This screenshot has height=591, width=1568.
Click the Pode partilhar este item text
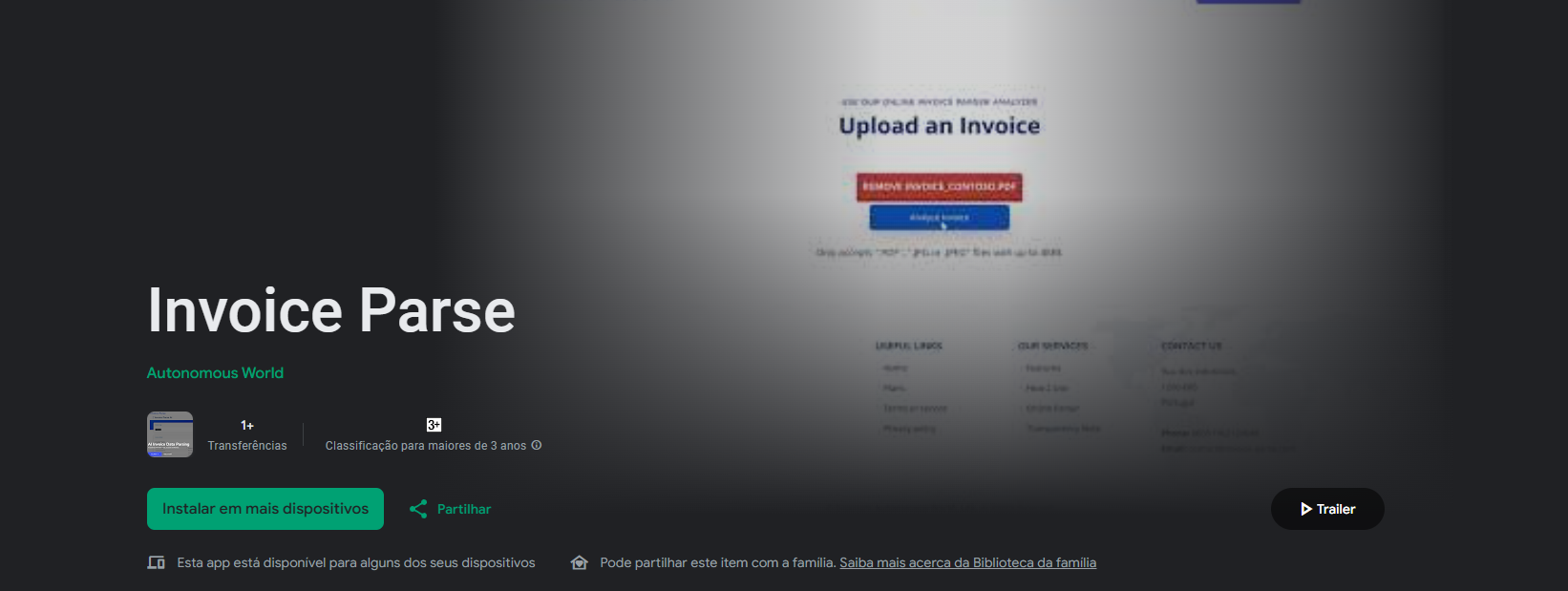click(717, 562)
